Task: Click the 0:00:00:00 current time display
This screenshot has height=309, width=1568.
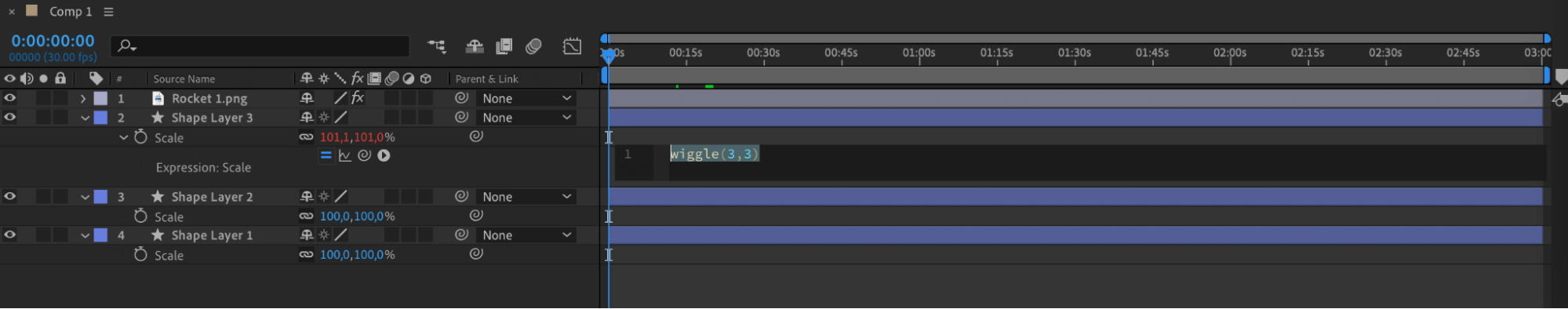Action: click(53, 41)
